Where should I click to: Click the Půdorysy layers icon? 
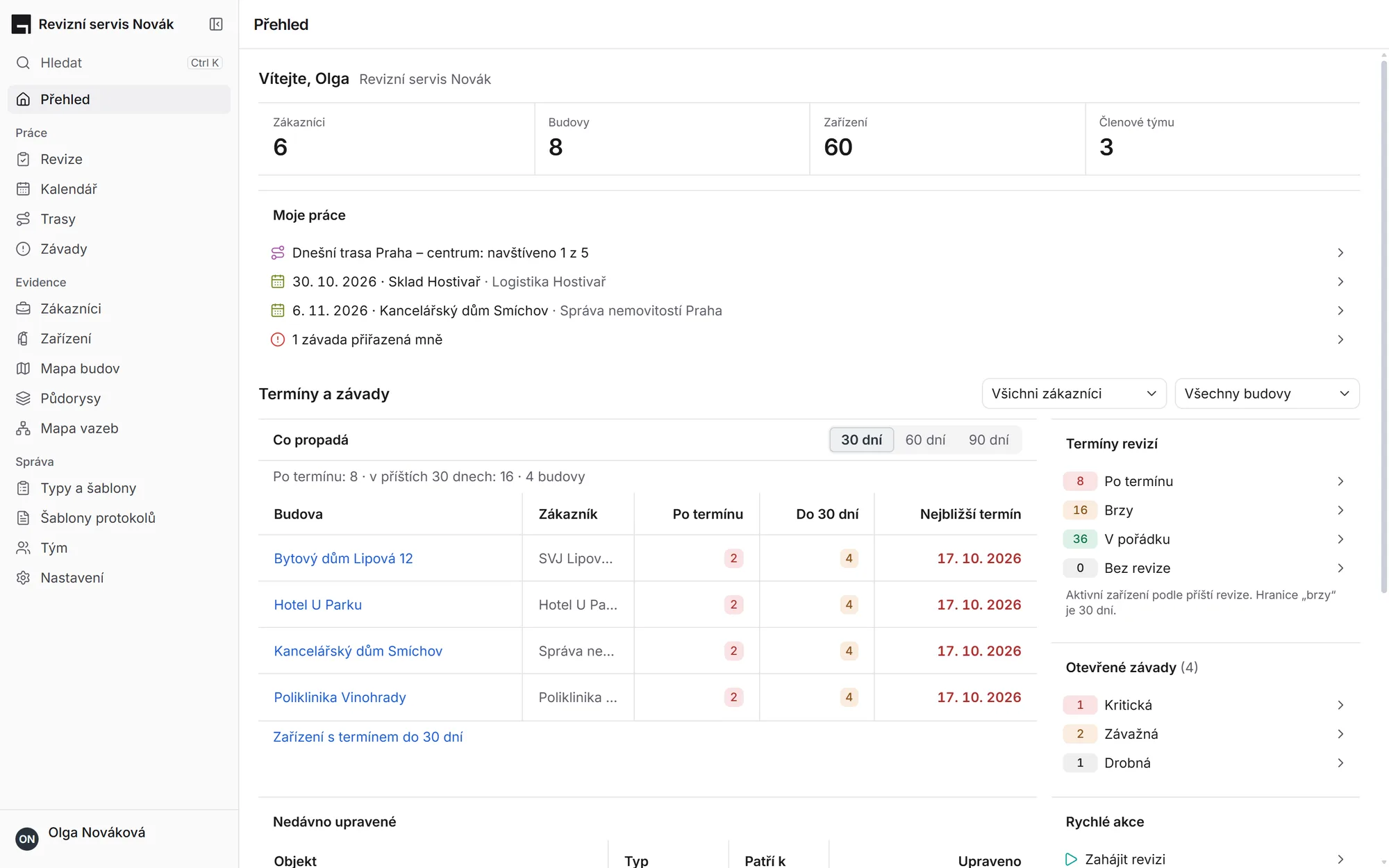[x=23, y=398]
